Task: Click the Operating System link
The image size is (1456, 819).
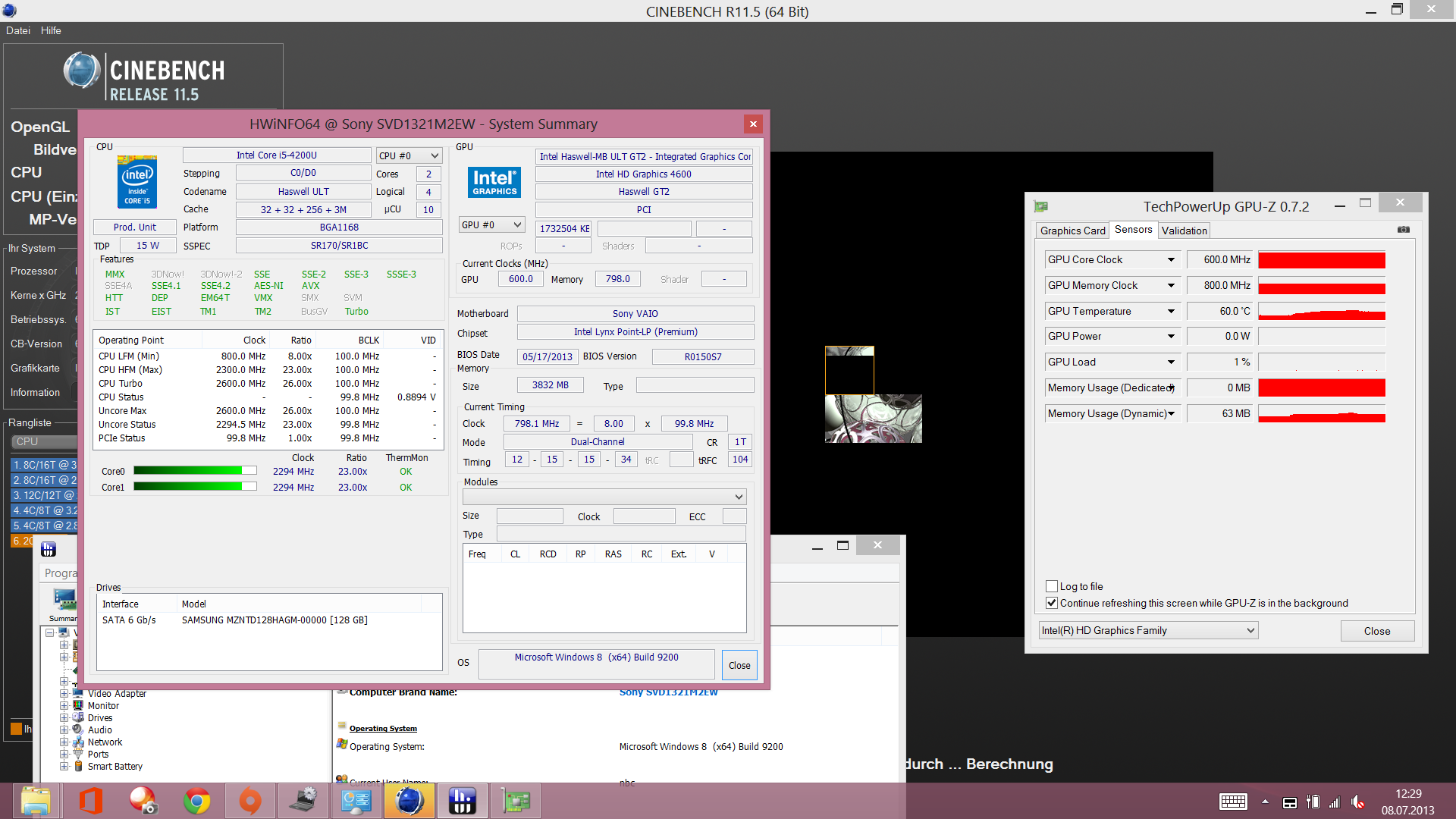Action: [x=383, y=728]
